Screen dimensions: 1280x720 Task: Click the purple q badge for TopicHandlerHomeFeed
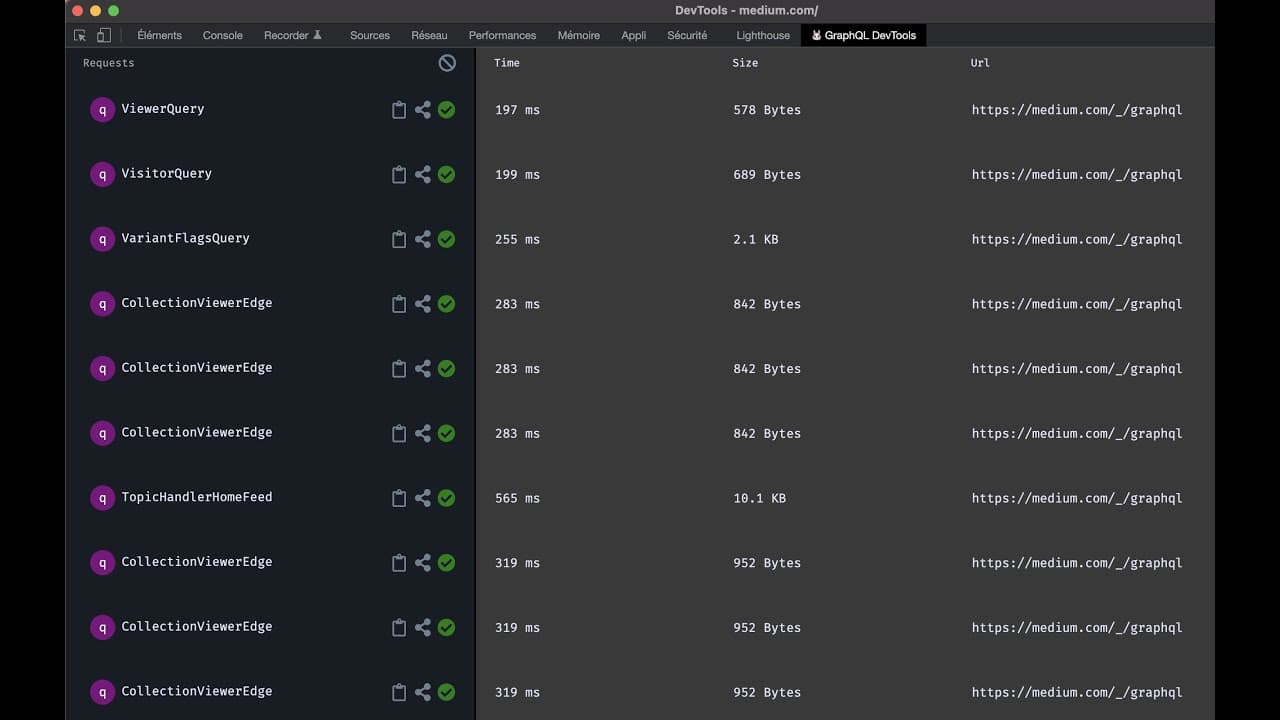coord(102,498)
